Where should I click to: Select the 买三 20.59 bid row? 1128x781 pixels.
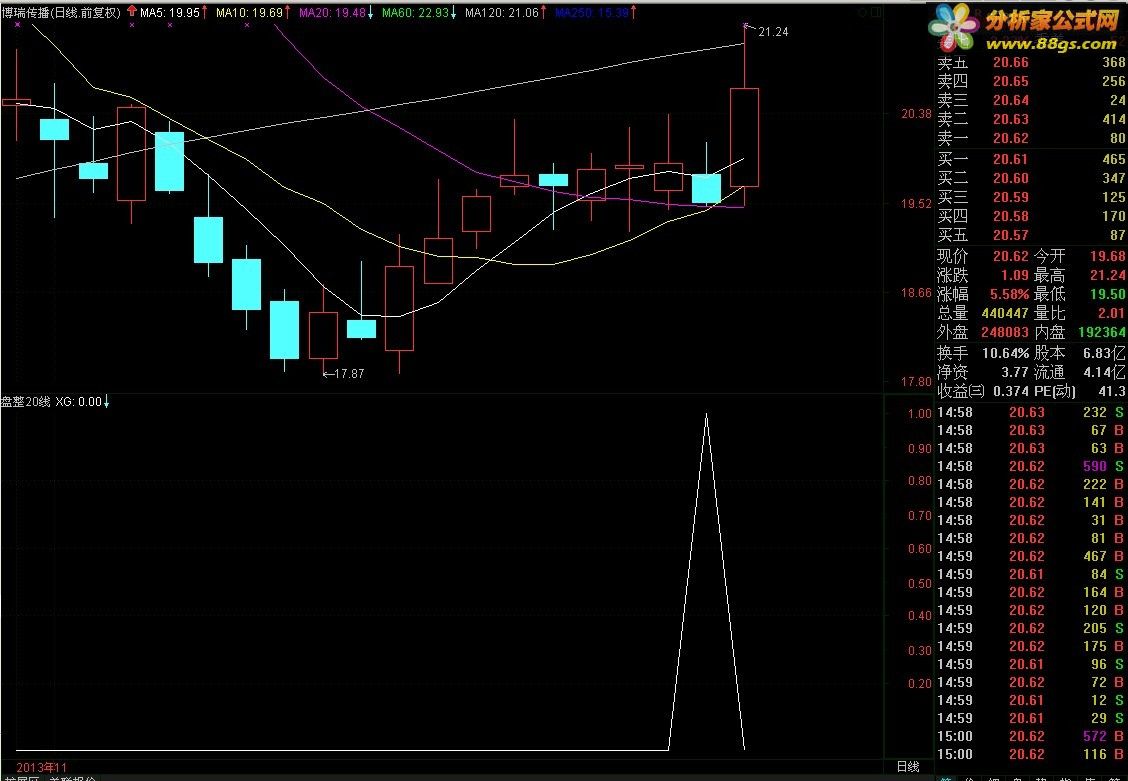click(x=1031, y=197)
